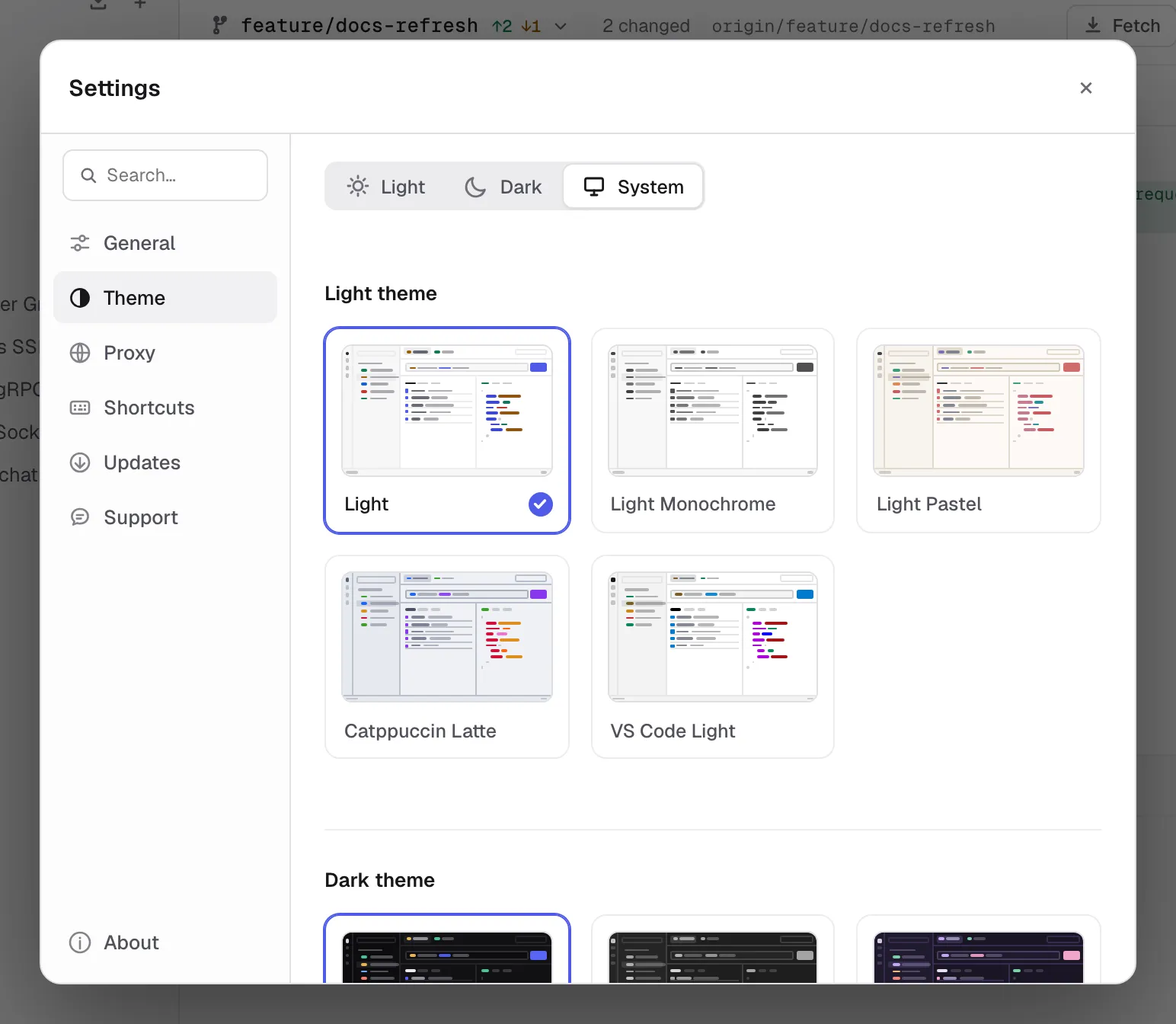The image size is (1176, 1024).
Task: Switch appearance mode to Light
Action: [386, 187]
